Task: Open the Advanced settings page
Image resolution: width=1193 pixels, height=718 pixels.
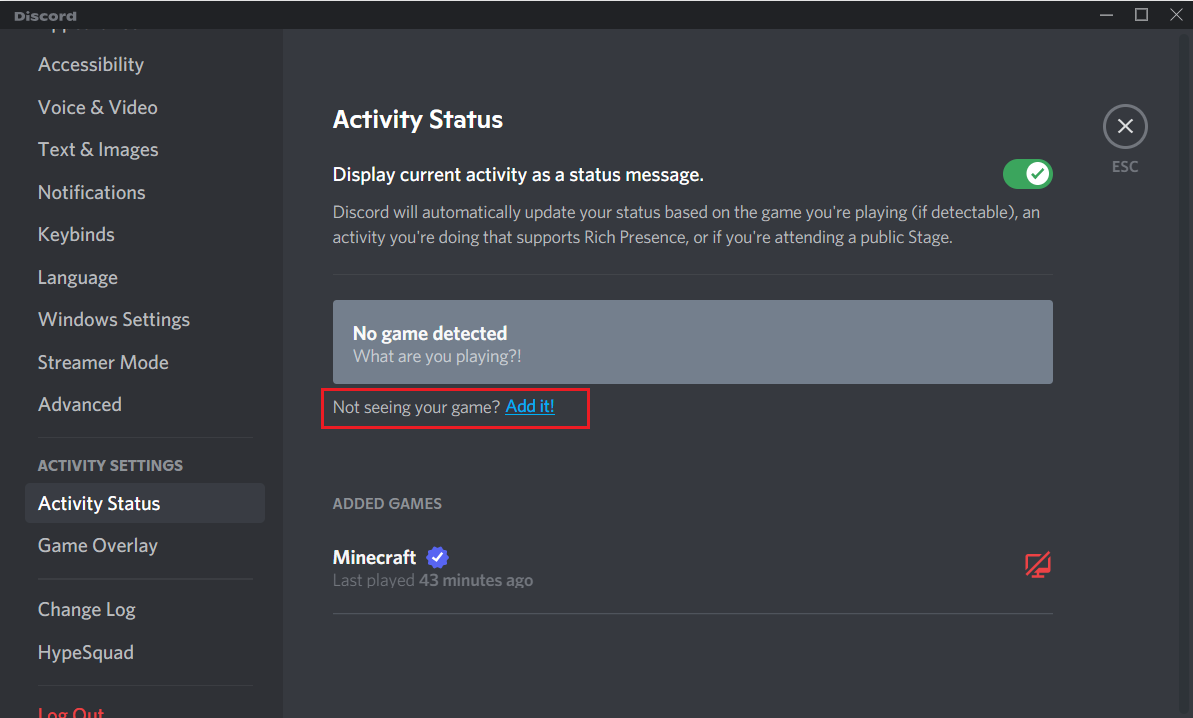Action: coord(79,404)
